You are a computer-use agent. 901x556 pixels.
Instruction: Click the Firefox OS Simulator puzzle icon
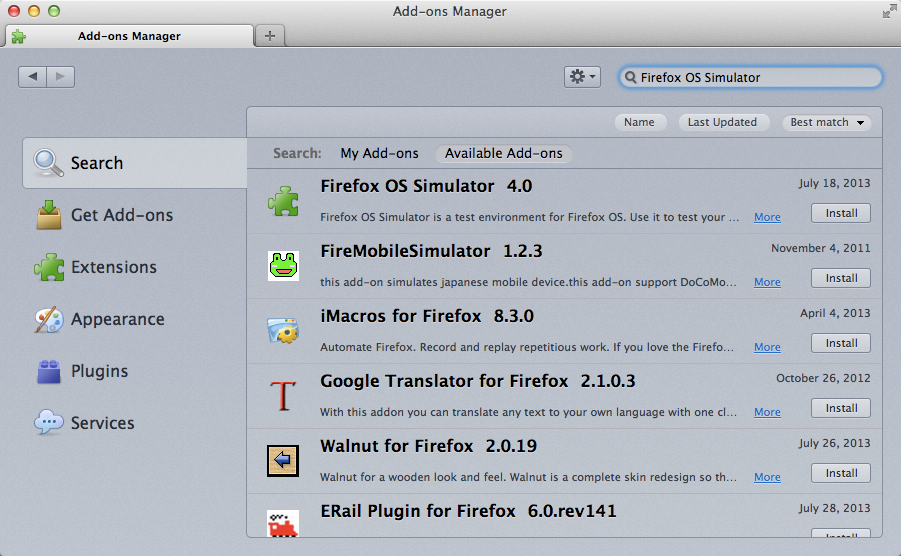click(283, 201)
